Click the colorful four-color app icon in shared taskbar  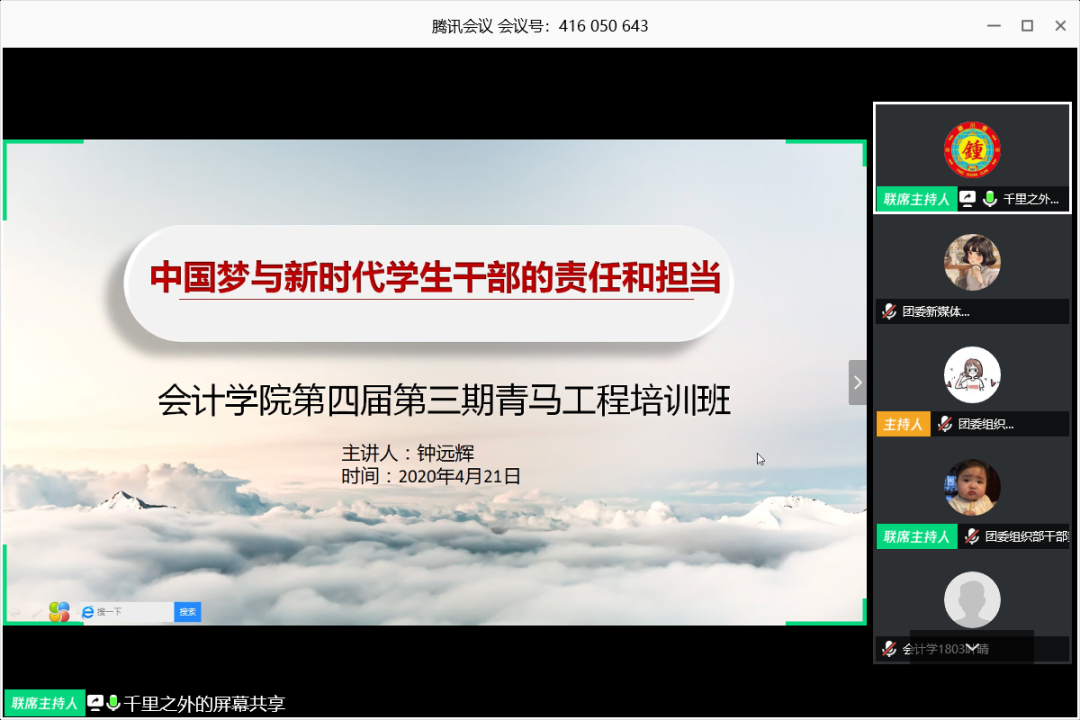pos(58,611)
